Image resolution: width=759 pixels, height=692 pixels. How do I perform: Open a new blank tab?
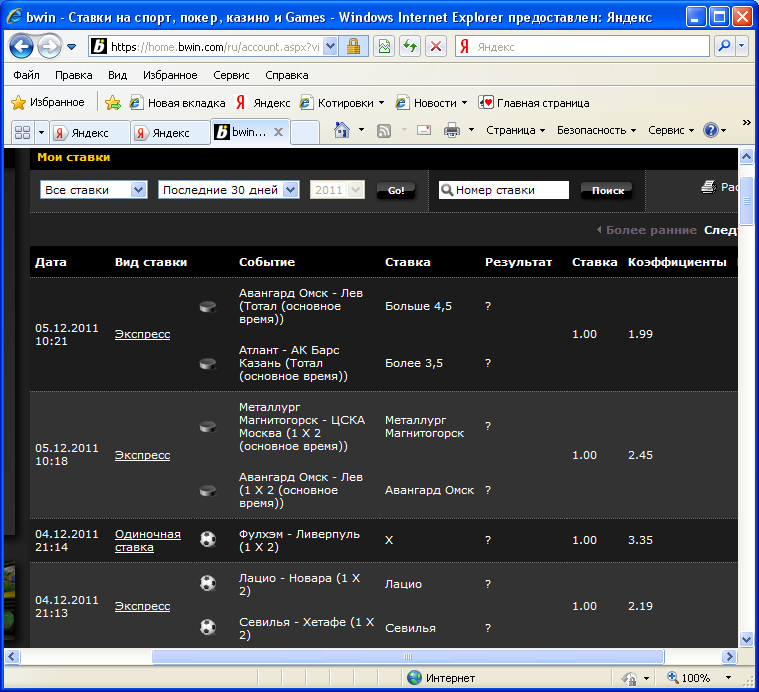click(x=305, y=132)
